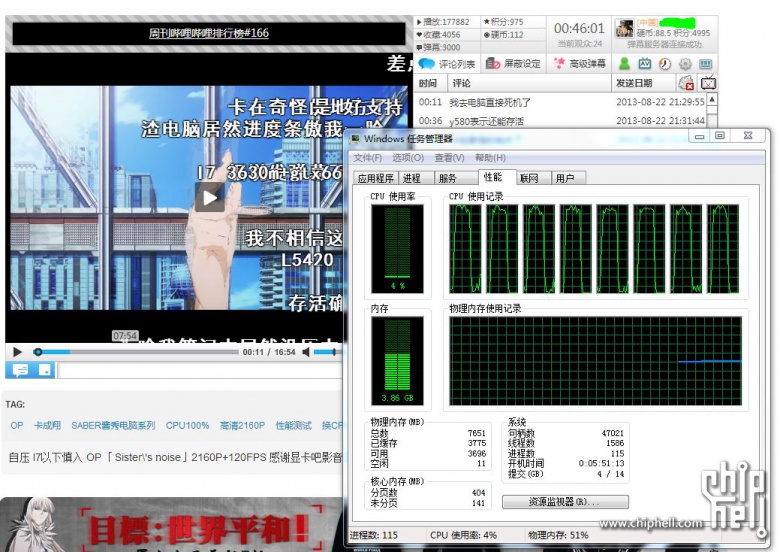780x552 pixels.
Task: Open the 评论列表 comment list tab
Action: click(447, 64)
